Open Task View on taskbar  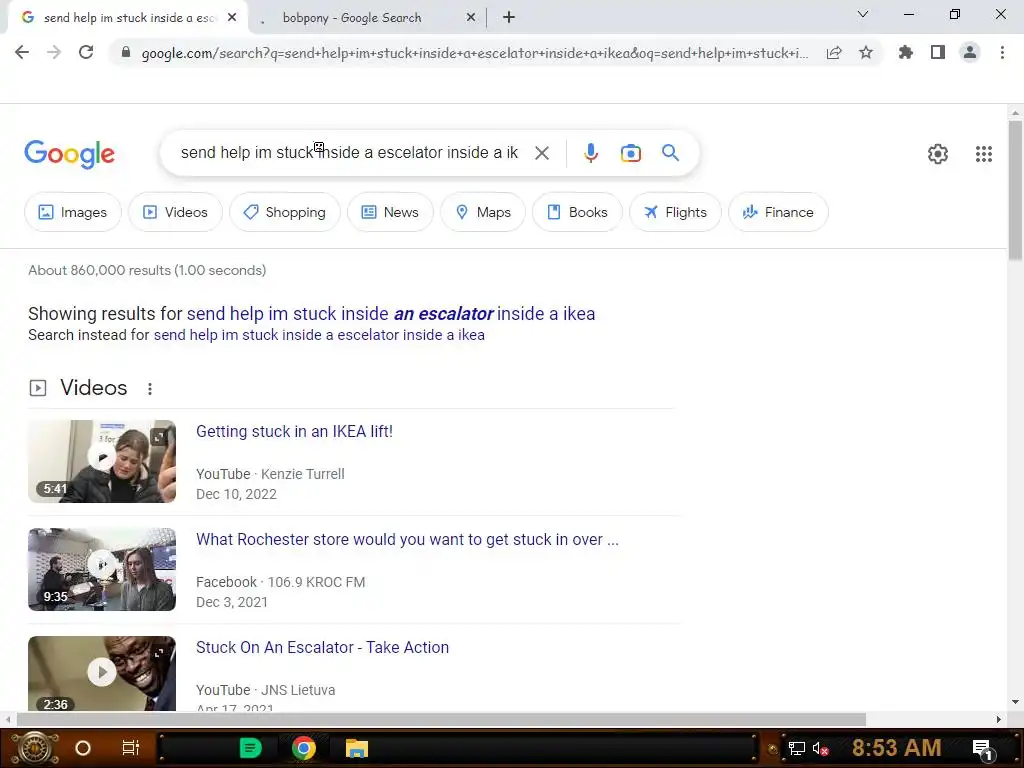[131, 748]
